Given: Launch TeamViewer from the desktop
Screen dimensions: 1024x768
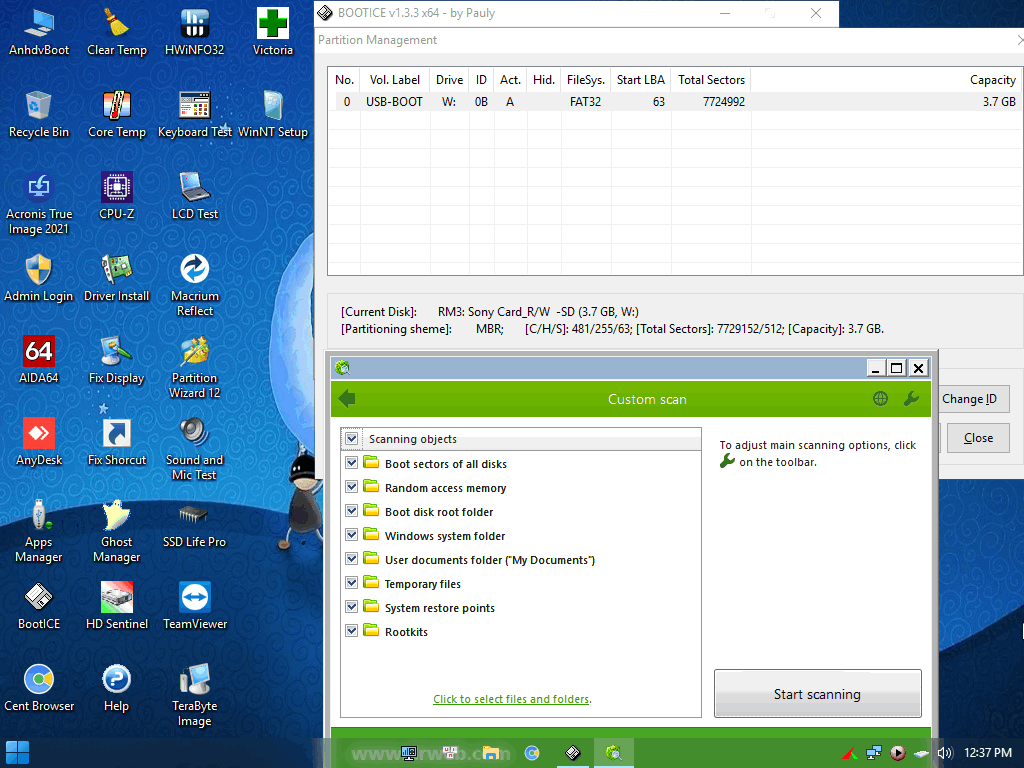Looking at the screenshot, I should click(x=195, y=606).
